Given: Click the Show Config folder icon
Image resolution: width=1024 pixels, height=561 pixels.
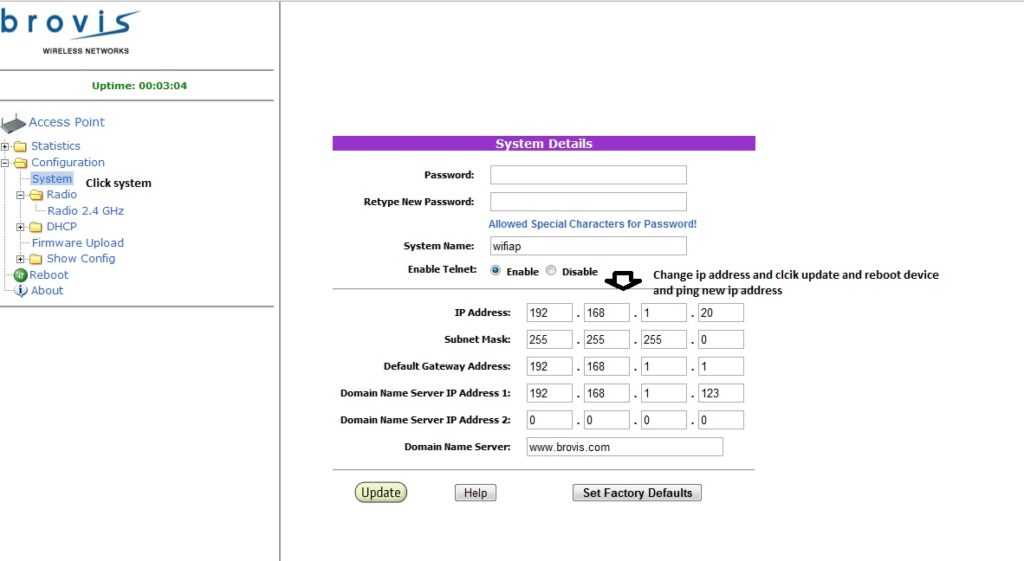Looking at the screenshot, I should (x=37, y=259).
